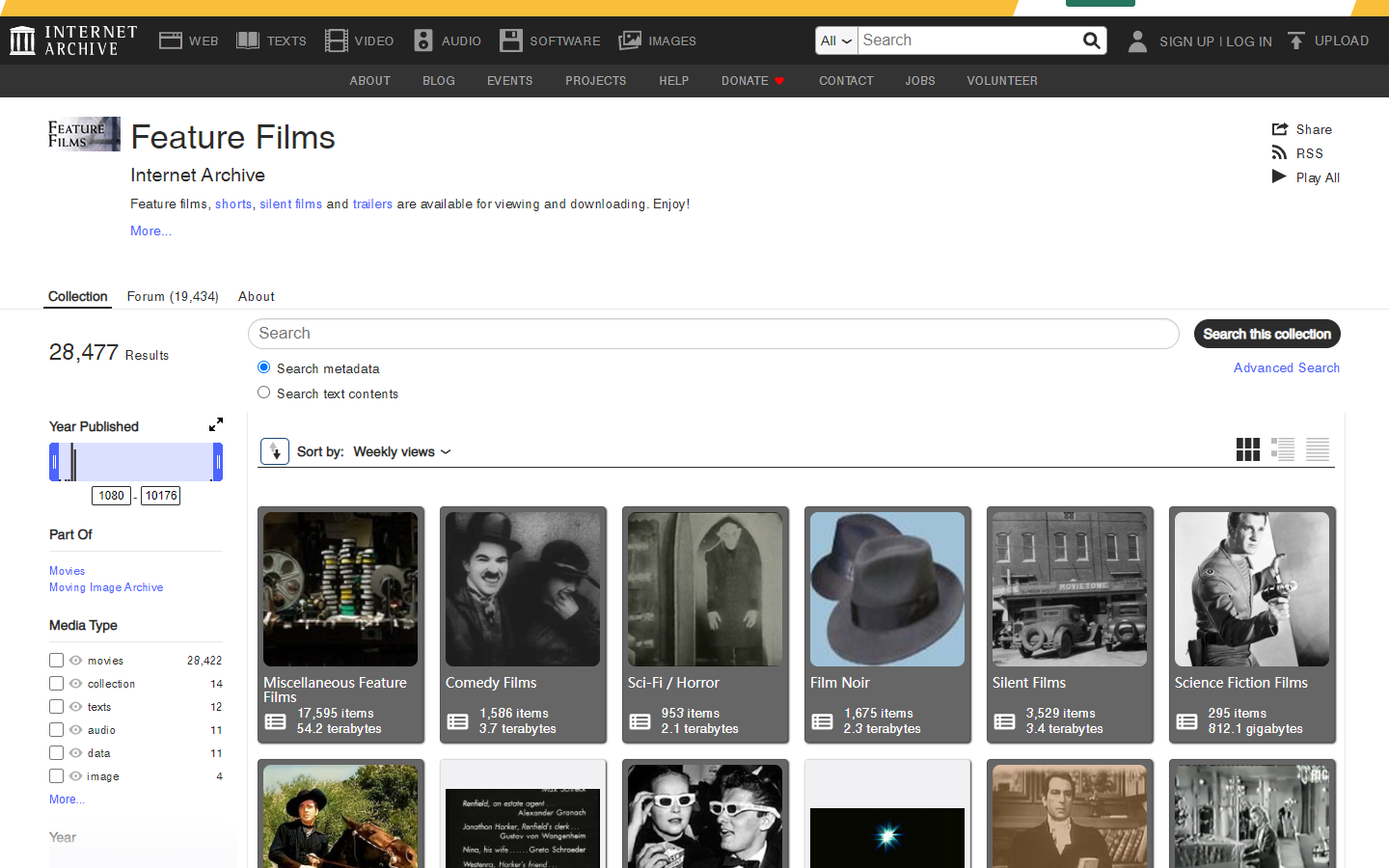Open the Video film-strip icon
This screenshot has width=1389, height=868.
336,41
